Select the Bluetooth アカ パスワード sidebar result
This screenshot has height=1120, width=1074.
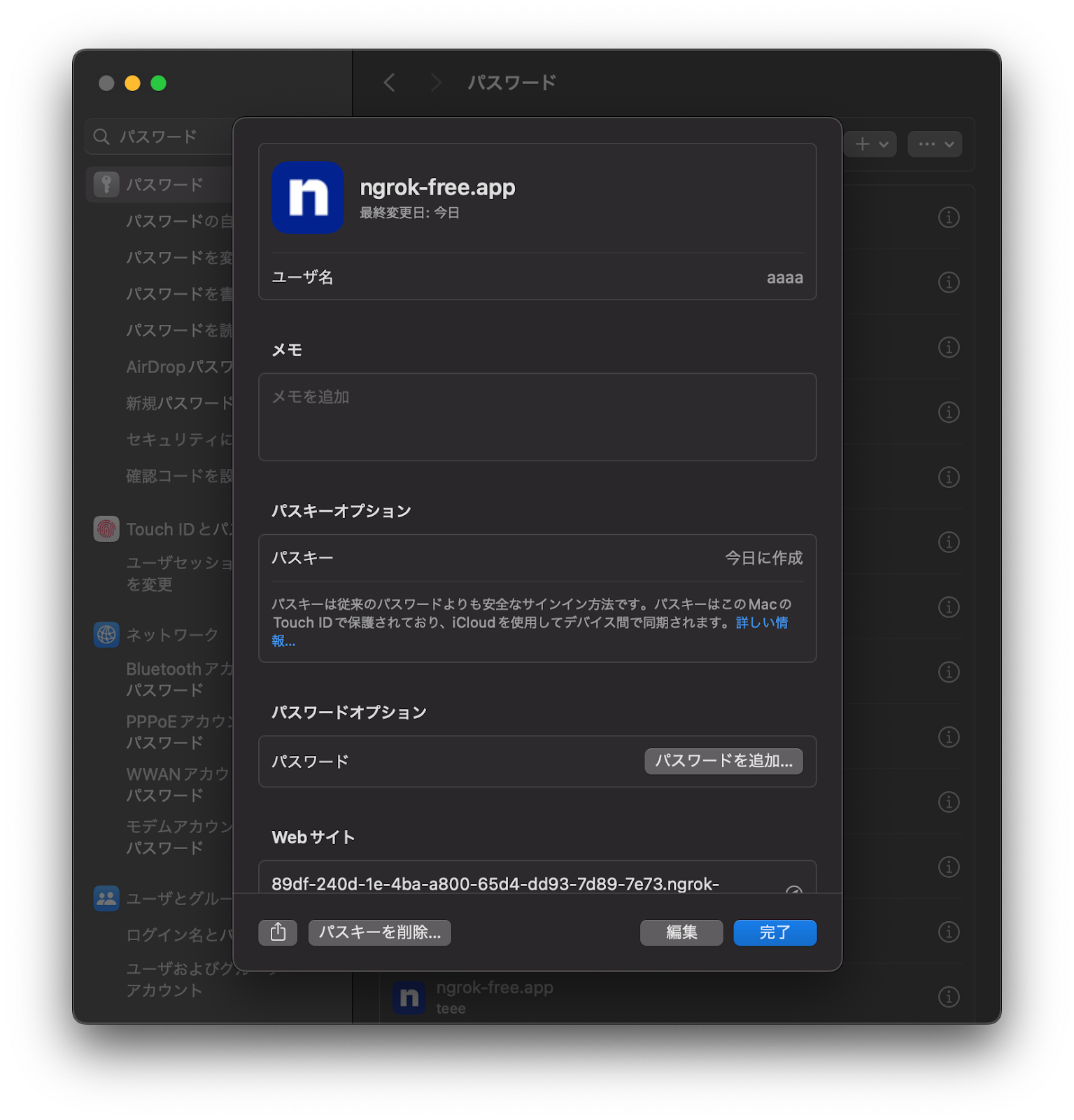point(179,679)
